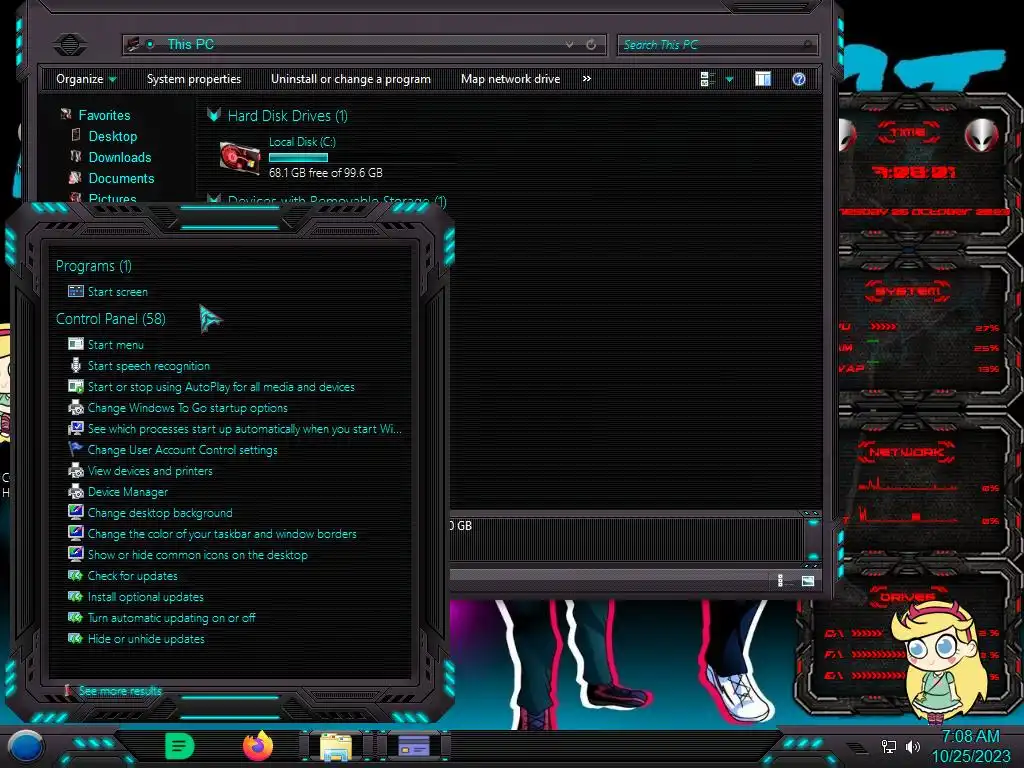Open Start screen search result

(118, 291)
